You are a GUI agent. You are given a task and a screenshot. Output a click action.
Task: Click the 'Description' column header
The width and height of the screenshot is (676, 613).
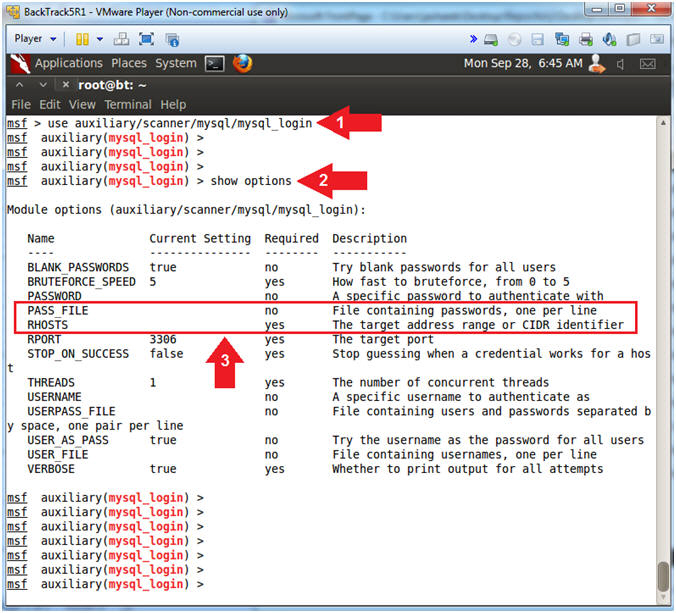click(369, 239)
